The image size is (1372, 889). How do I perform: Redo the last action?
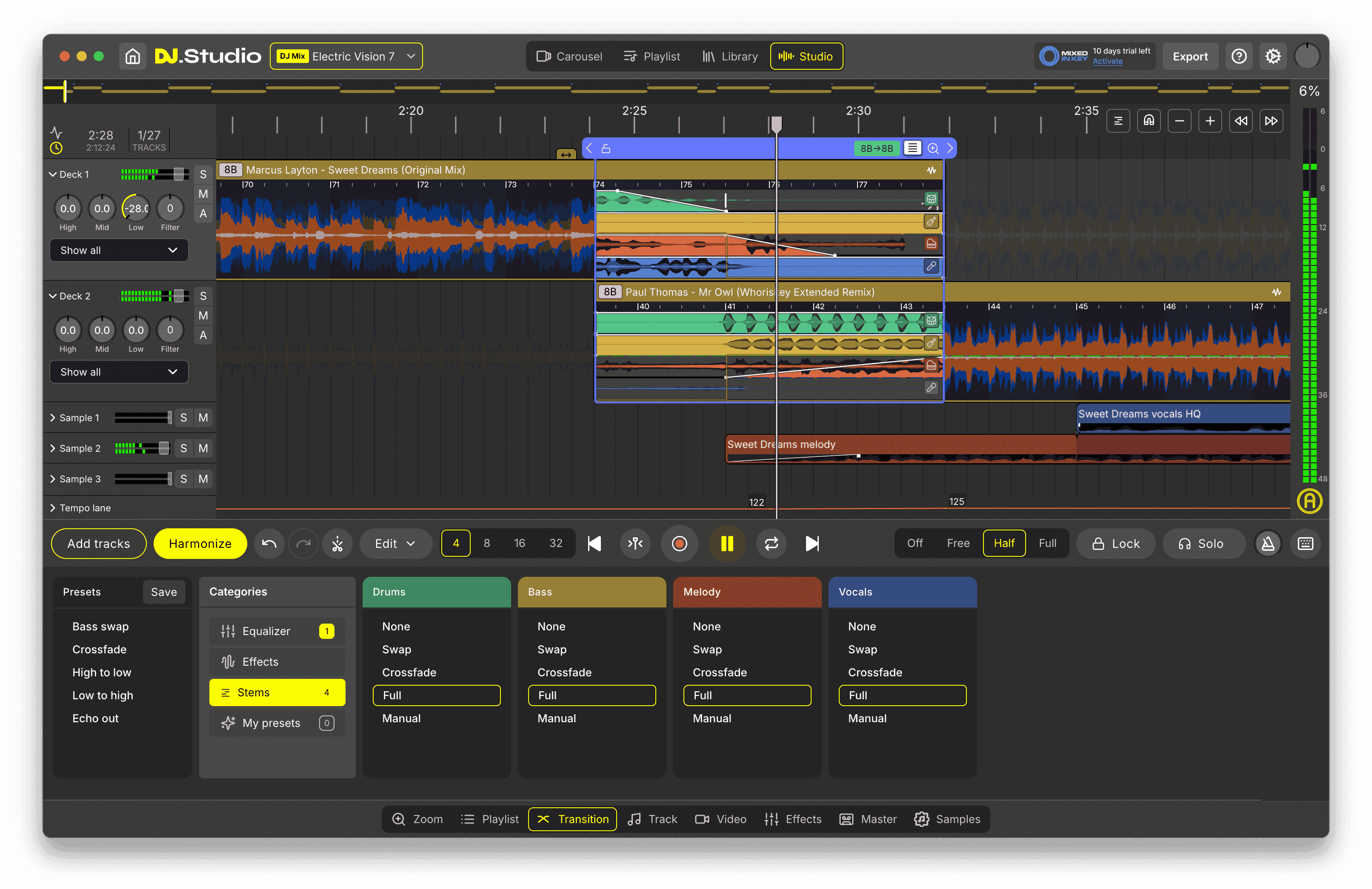[303, 543]
